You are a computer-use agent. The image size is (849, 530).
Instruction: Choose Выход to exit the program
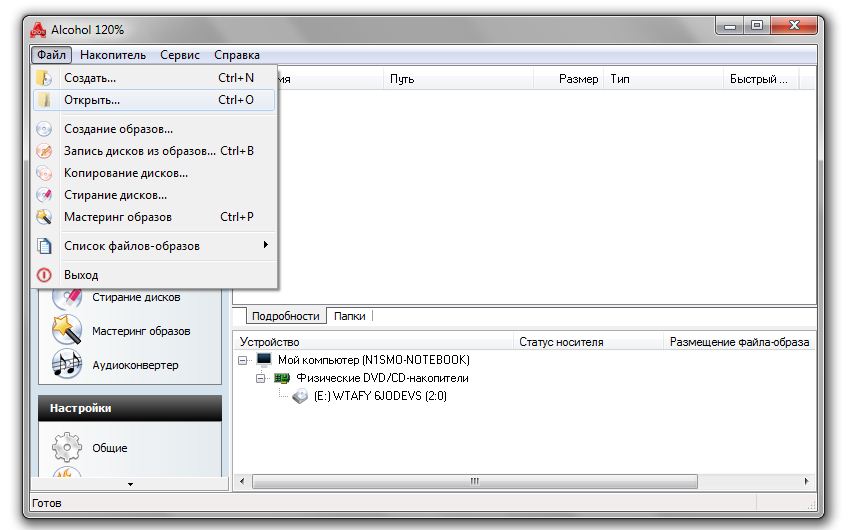154,275
